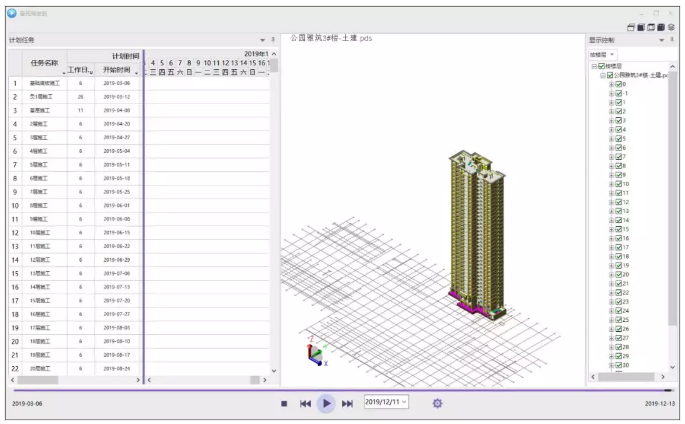Expand the floor 22 tree node
Screen dimensions: 685x424
(612, 293)
